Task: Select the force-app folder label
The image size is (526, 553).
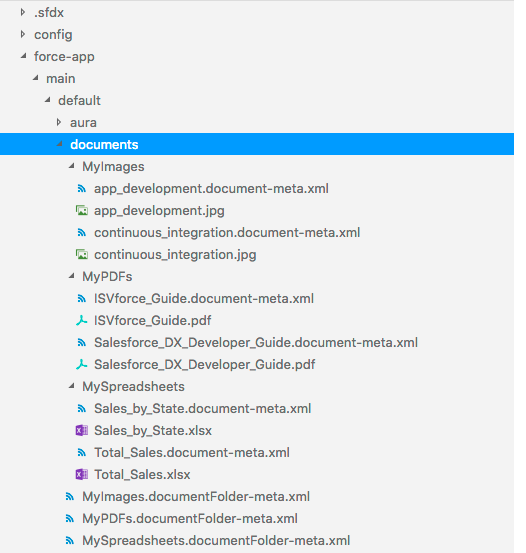Action: tap(64, 57)
